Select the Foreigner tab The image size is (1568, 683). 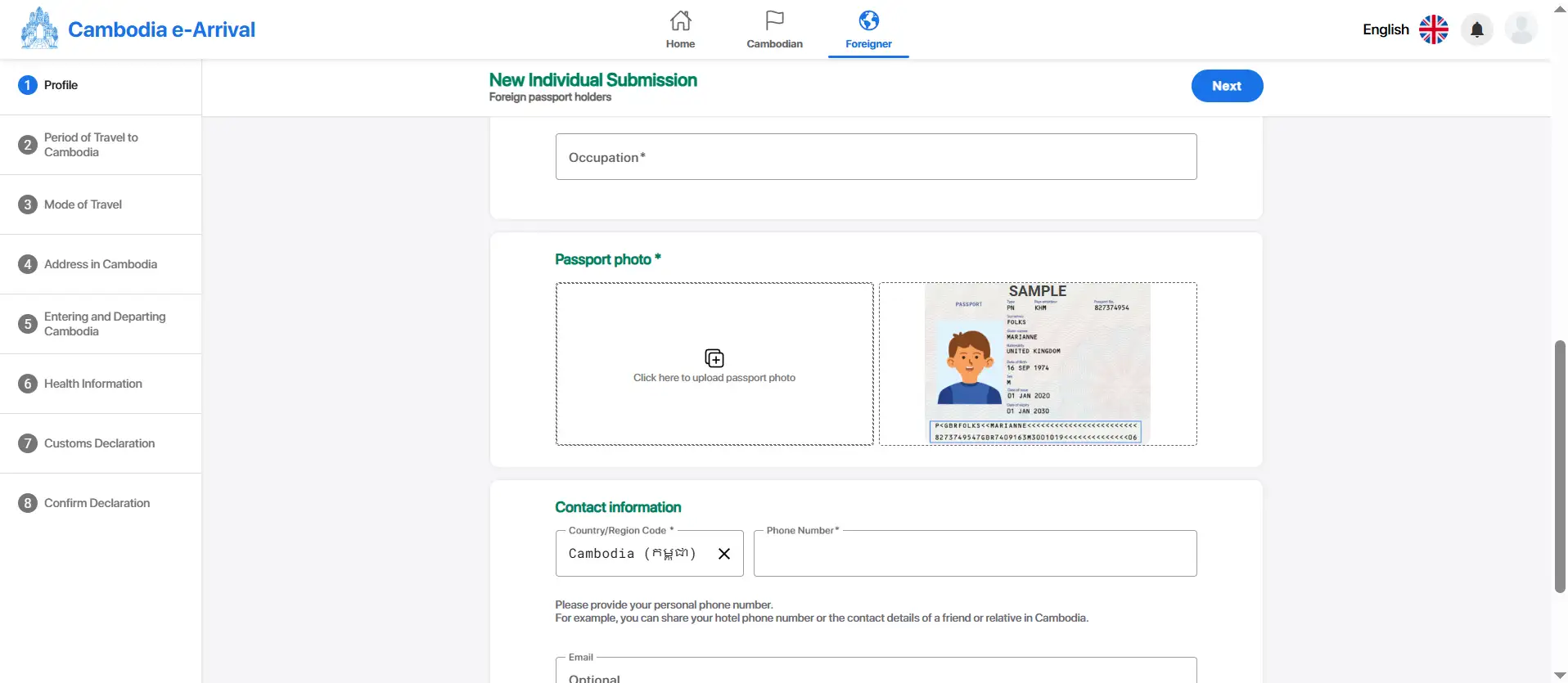(868, 30)
